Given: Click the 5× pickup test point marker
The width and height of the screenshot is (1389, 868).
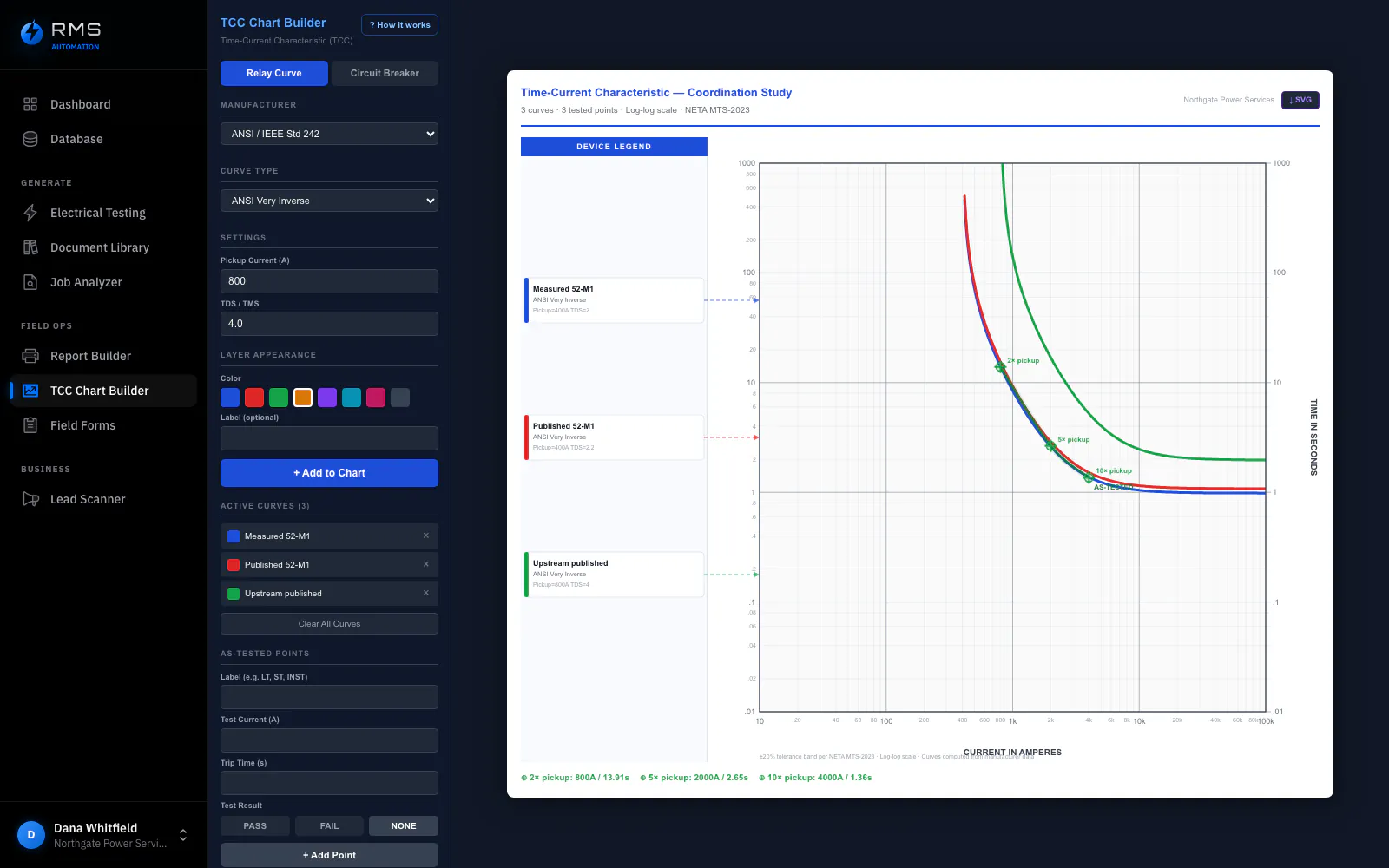Looking at the screenshot, I should click(x=1050, y=445).
